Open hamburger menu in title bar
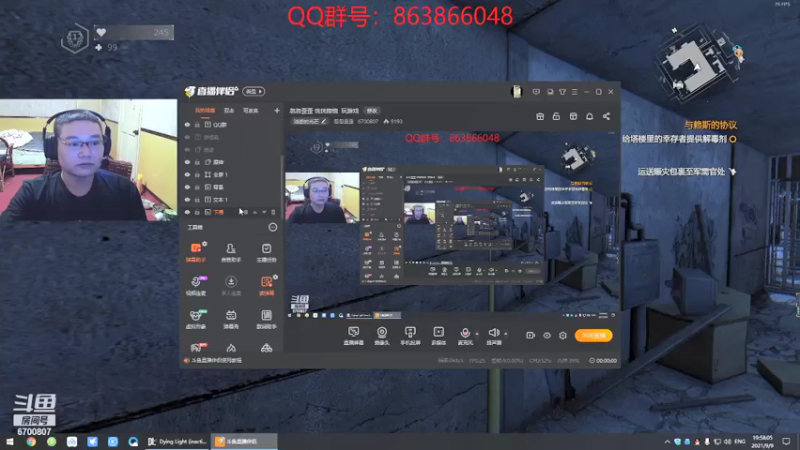Image resolution: width=800 pixels, height=450 pixels. click(x=574, y=92)
